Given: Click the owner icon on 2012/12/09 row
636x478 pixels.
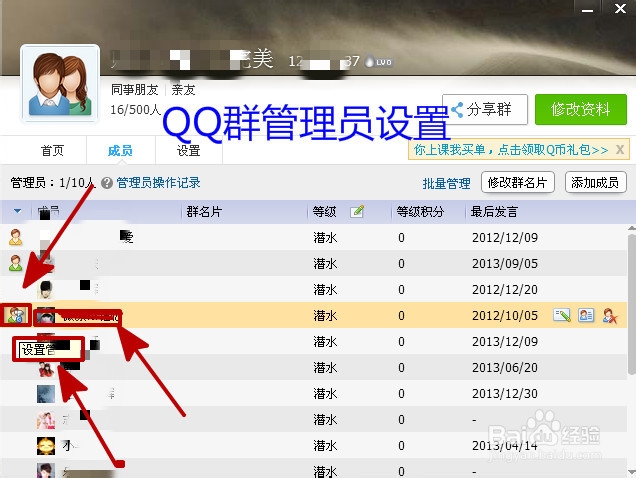Looking at the screenshot, I should 15,237.
